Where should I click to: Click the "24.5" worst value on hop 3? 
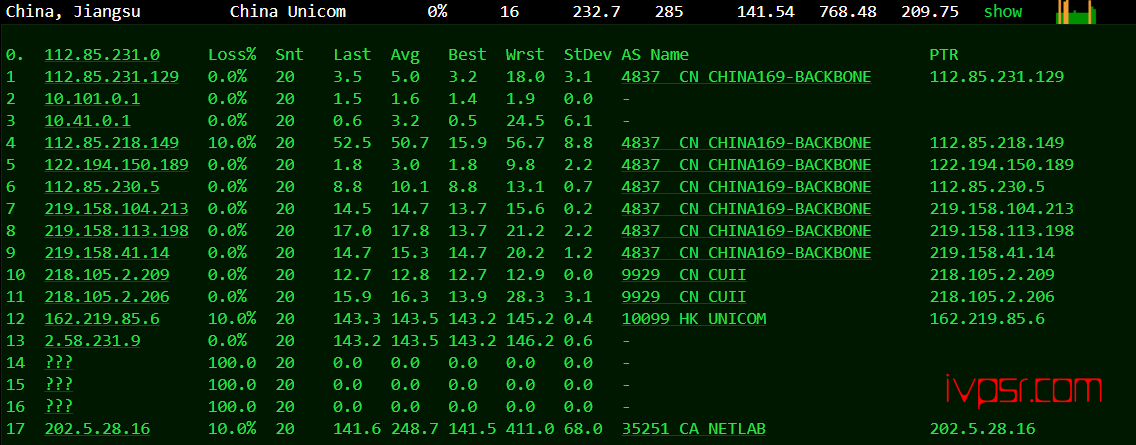(525, 121)
